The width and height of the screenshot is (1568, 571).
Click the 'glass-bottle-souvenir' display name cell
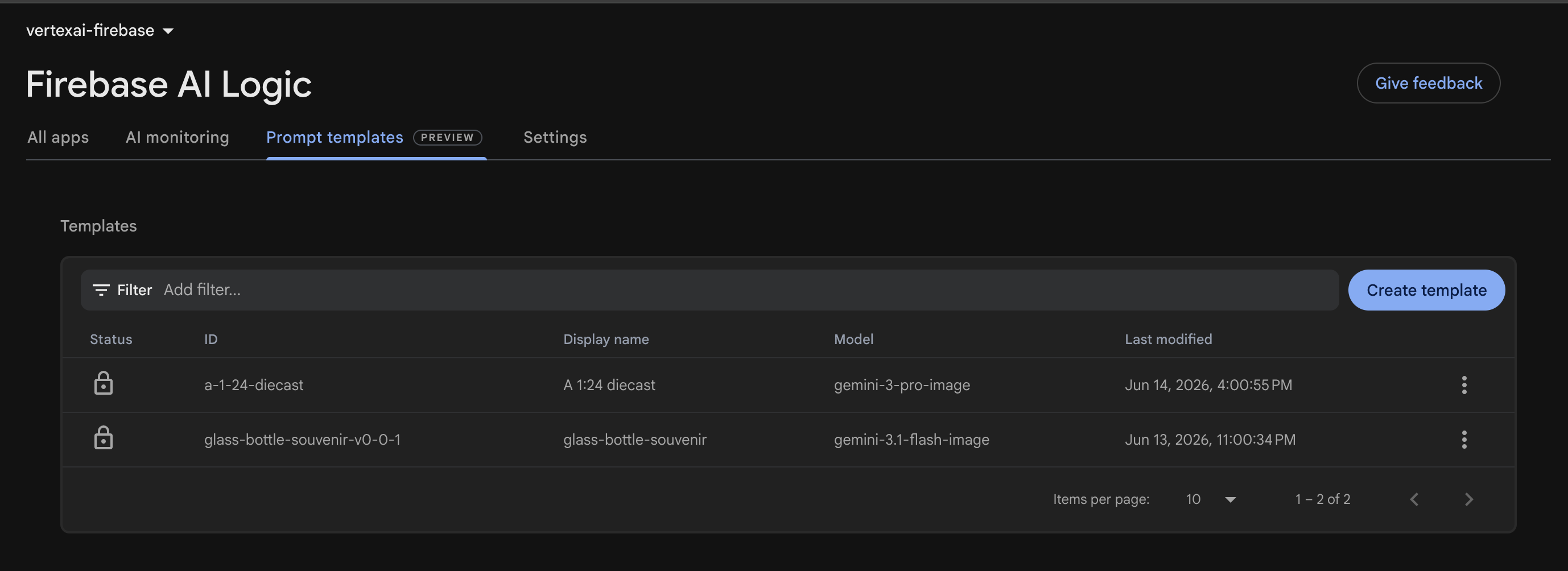pyautogui.click(x=635, y=440)
